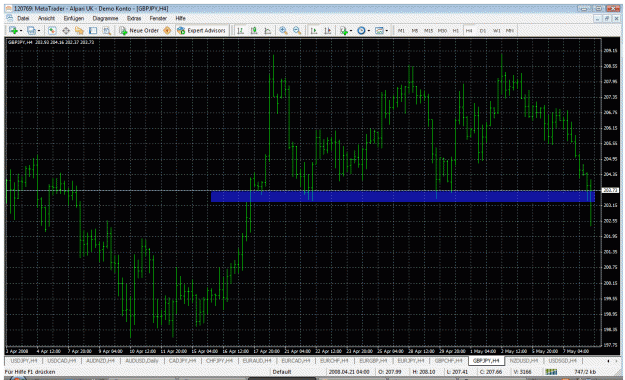Image resolution: width=625 pixels, height=380 pixels.
Task: Switch to the CHFJPY,H4 chart tab
Action: [219, 361]
